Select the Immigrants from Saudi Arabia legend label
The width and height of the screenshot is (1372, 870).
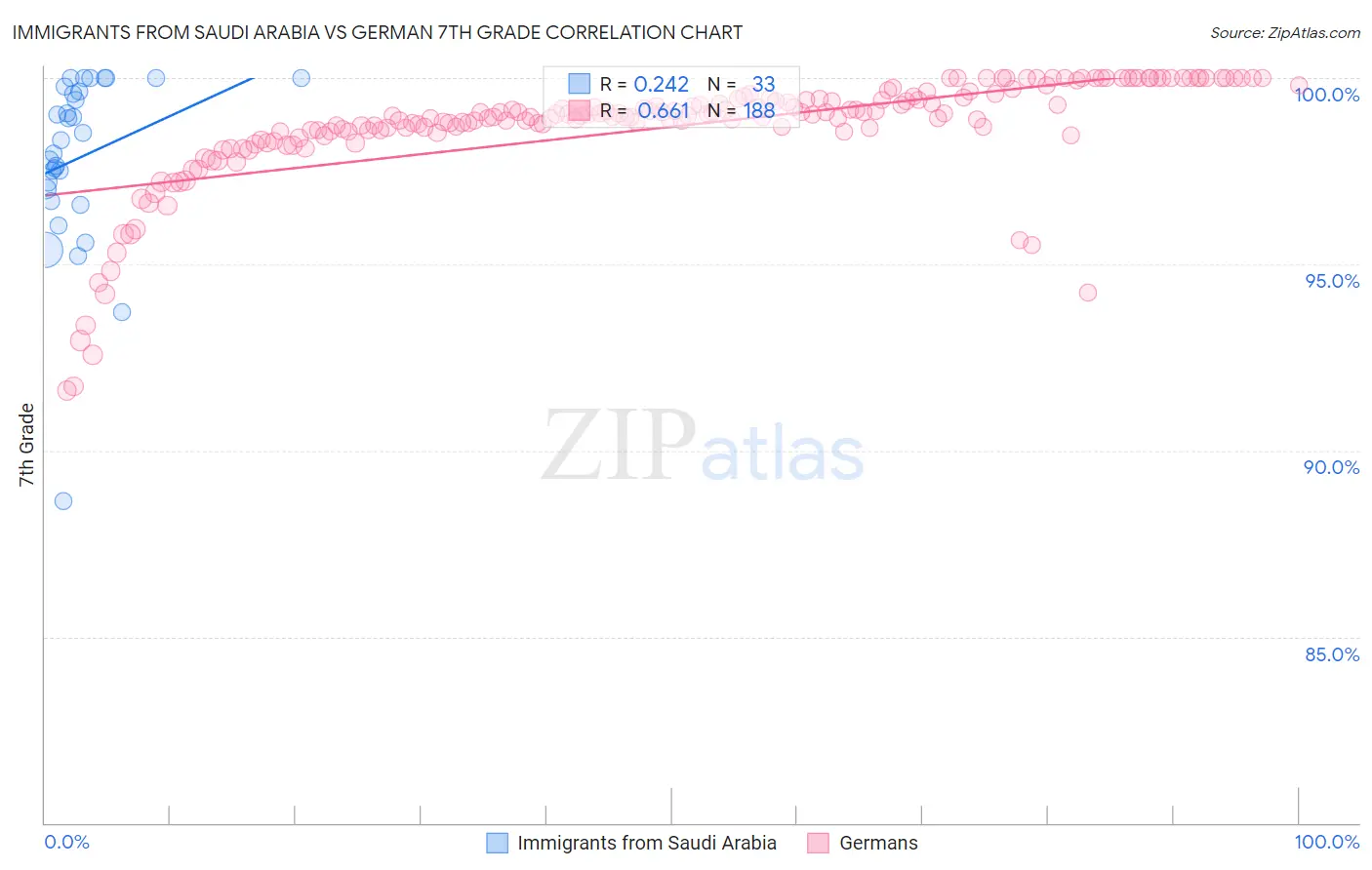[647, 843]
